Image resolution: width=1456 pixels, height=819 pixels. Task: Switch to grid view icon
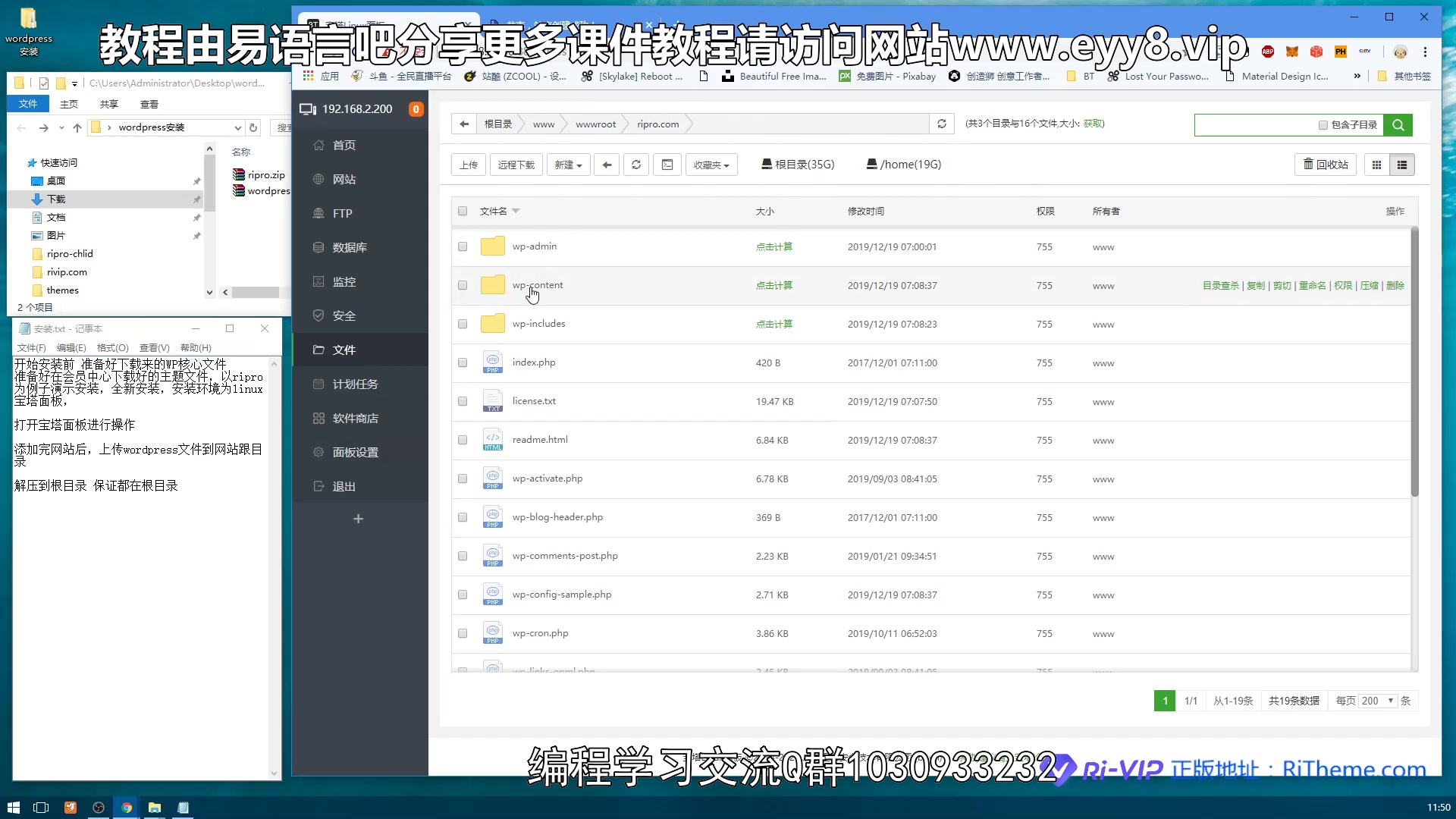[x=1377, y=165]
